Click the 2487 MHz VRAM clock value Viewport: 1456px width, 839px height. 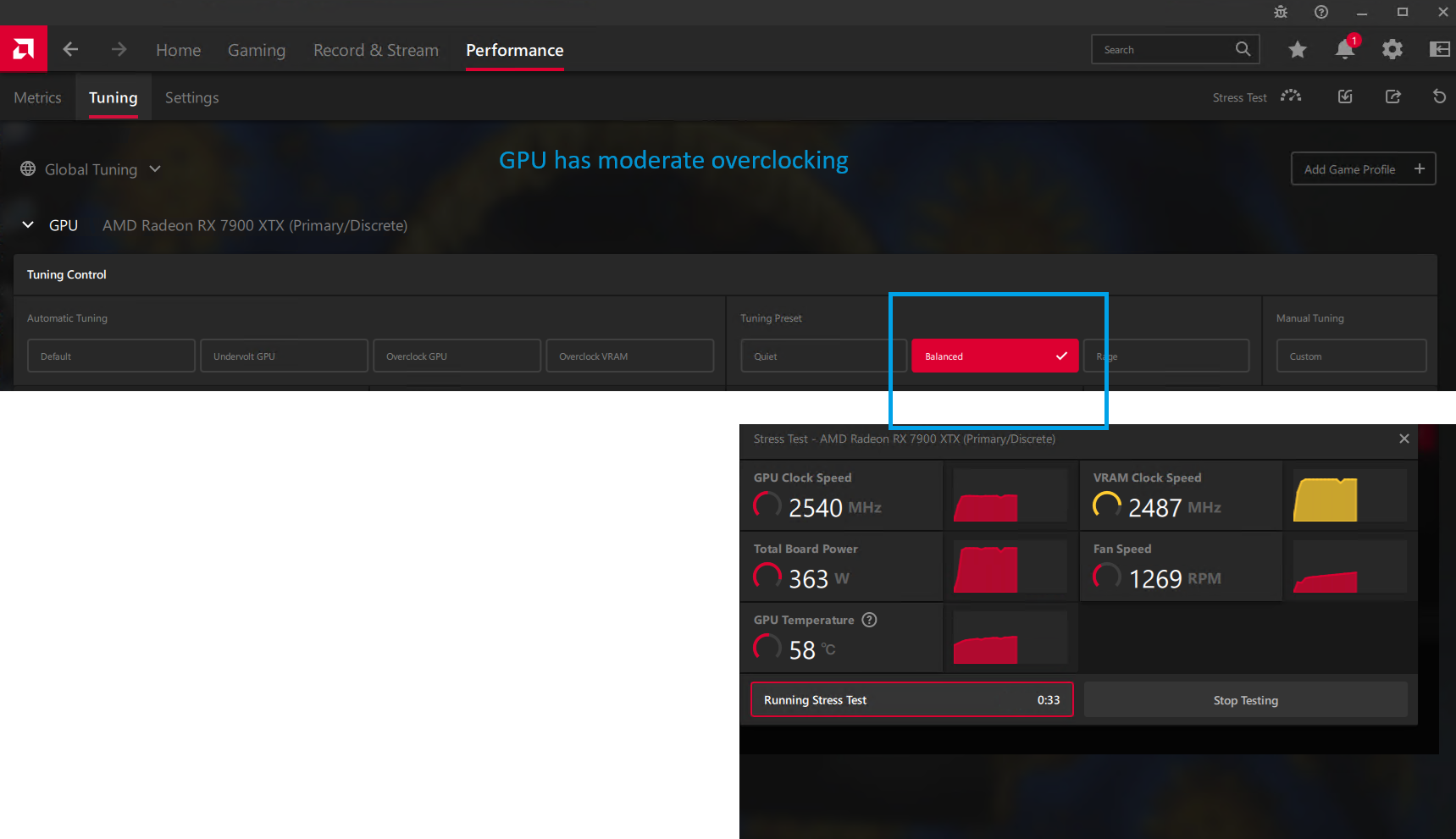[x=1175, y=507]
